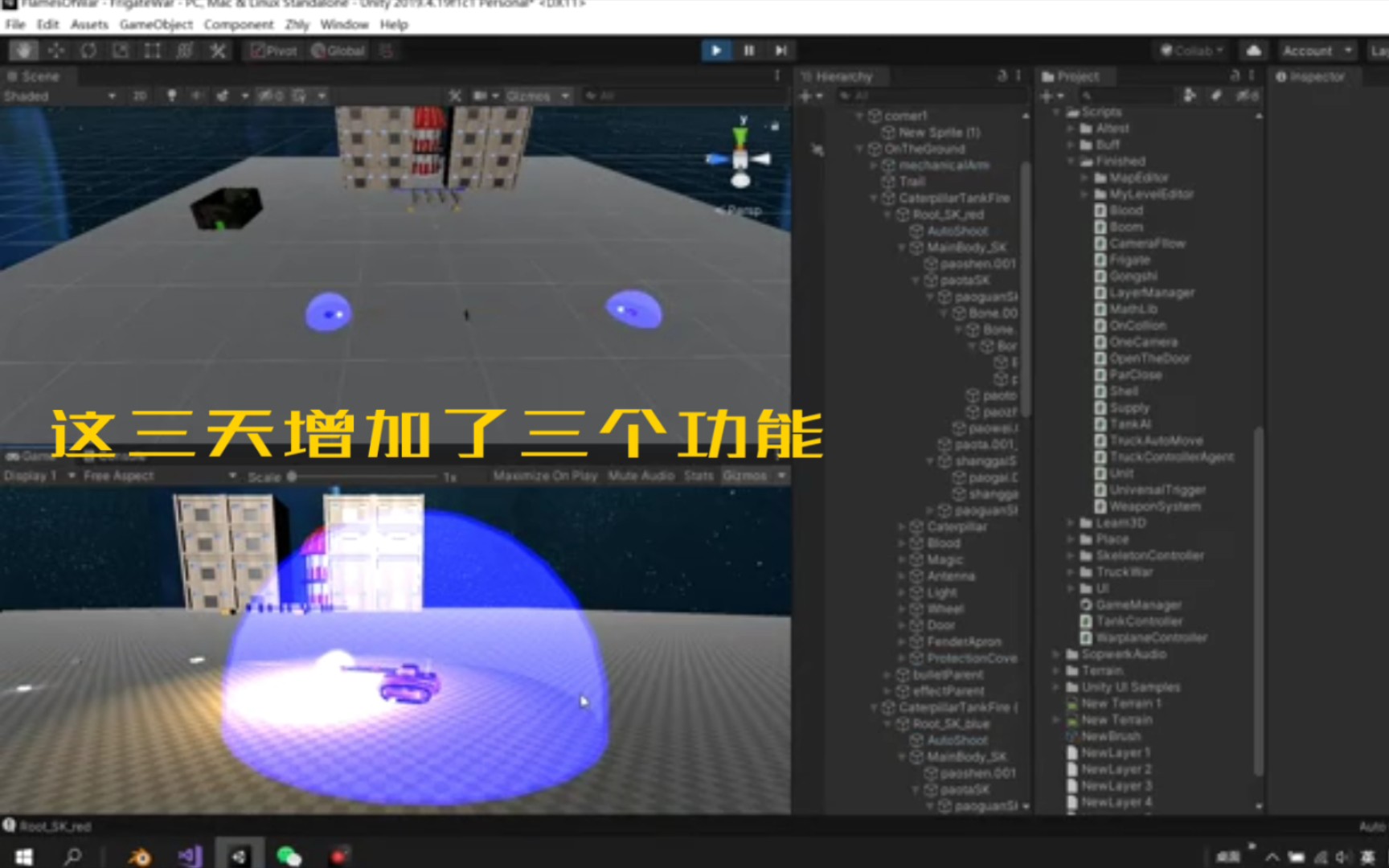This screenshot has width=1389, height=868.
Task: Activate the Rotate tool
Action: [x=88, y=50]
